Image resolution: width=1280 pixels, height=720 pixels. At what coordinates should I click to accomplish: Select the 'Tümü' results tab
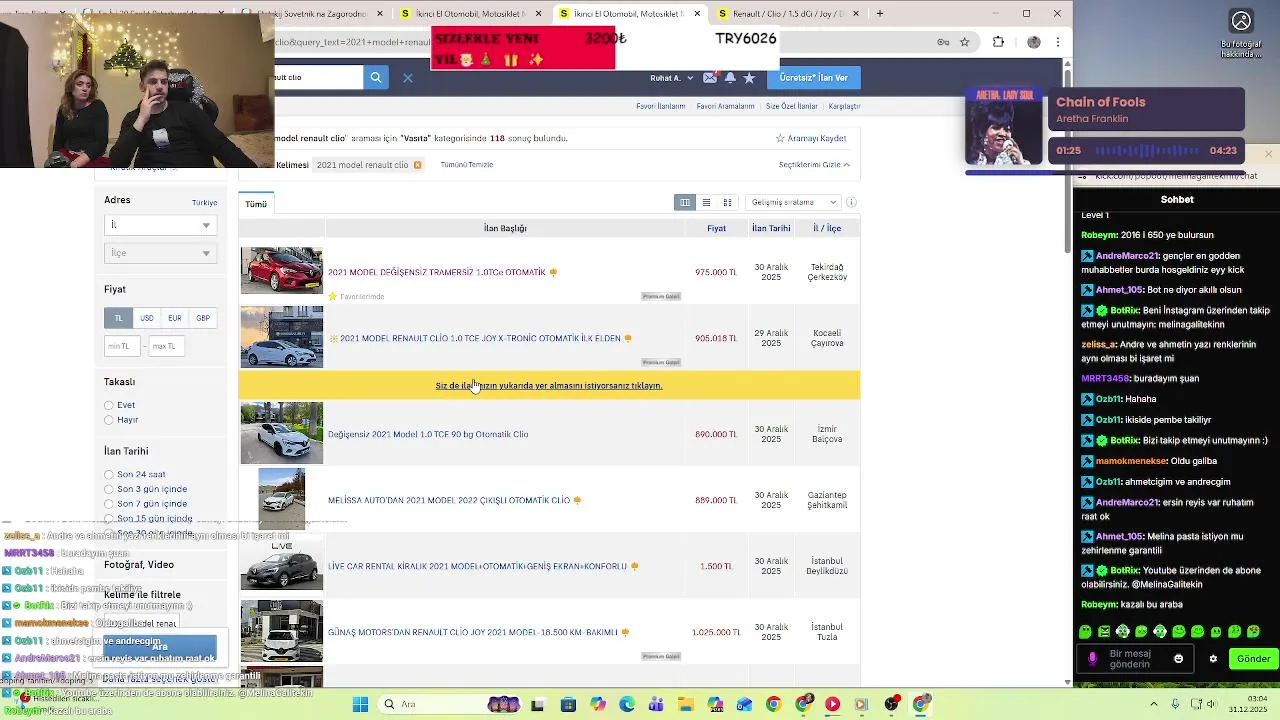pos(256,204)
